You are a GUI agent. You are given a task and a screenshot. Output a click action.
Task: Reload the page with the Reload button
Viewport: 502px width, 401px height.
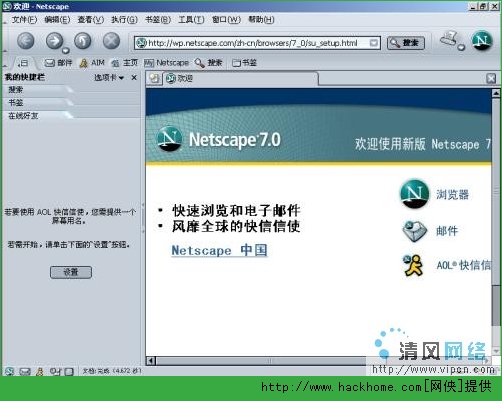(83, 41)
